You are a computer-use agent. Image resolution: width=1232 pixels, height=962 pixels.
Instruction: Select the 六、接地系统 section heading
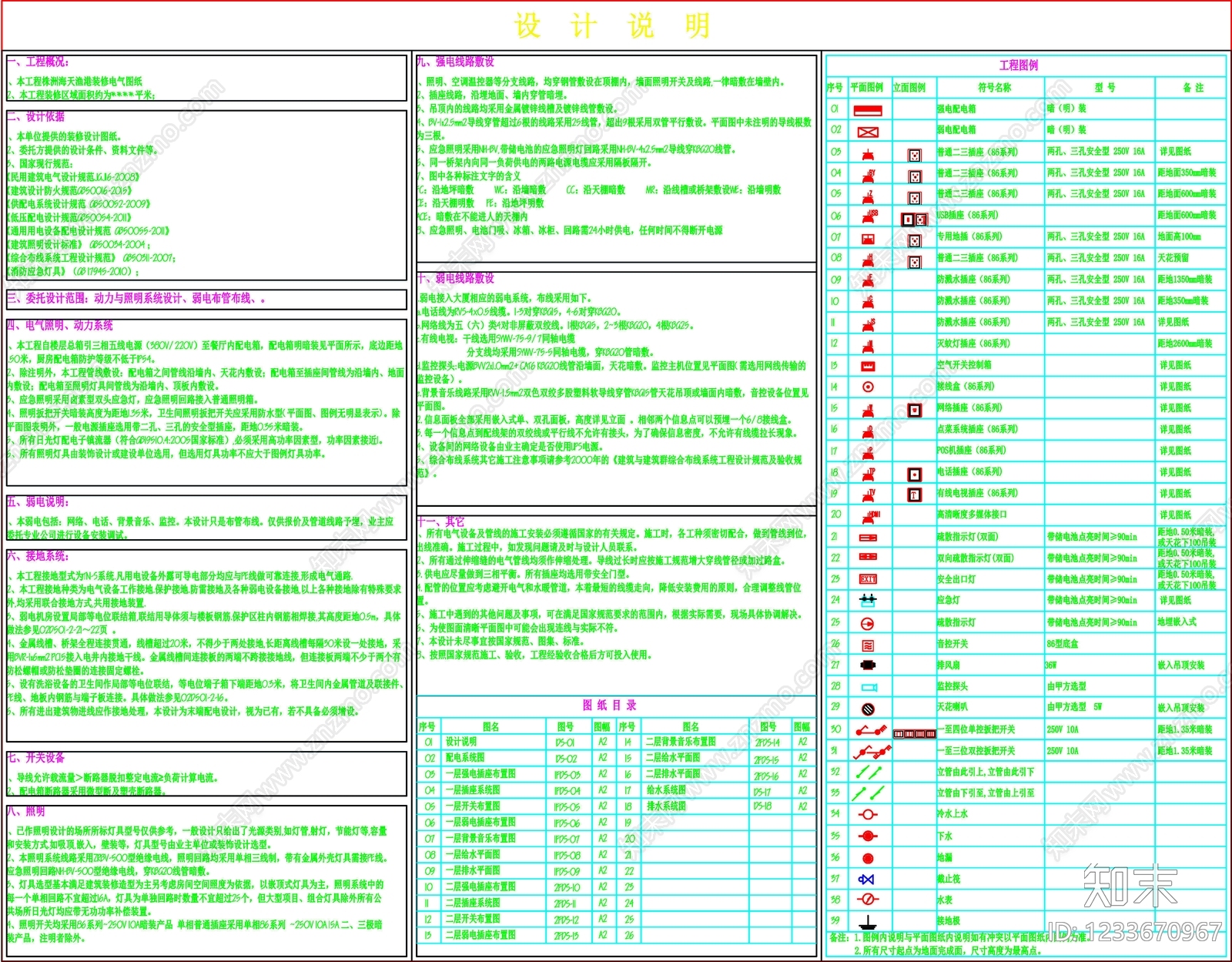pos(38,556)
